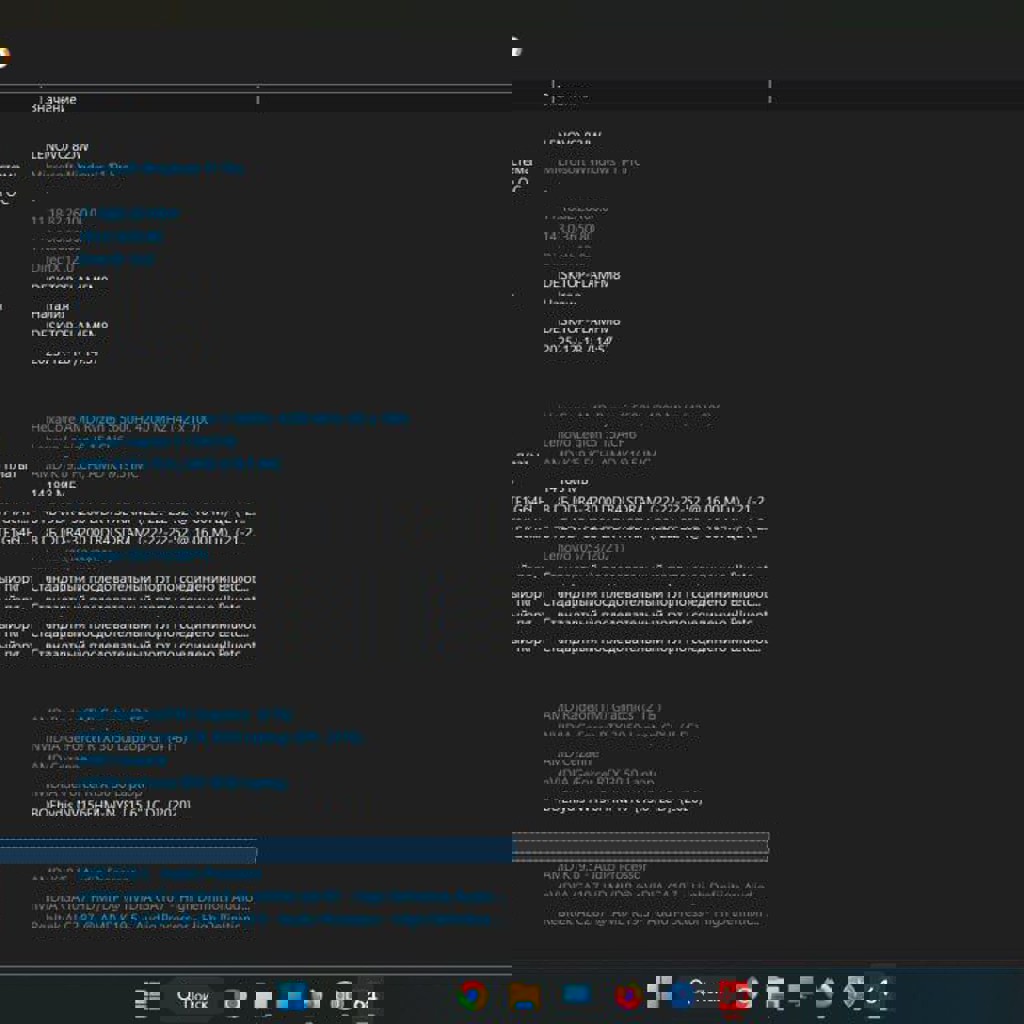Click the orange circle icon at top-left

click(3, 57)
